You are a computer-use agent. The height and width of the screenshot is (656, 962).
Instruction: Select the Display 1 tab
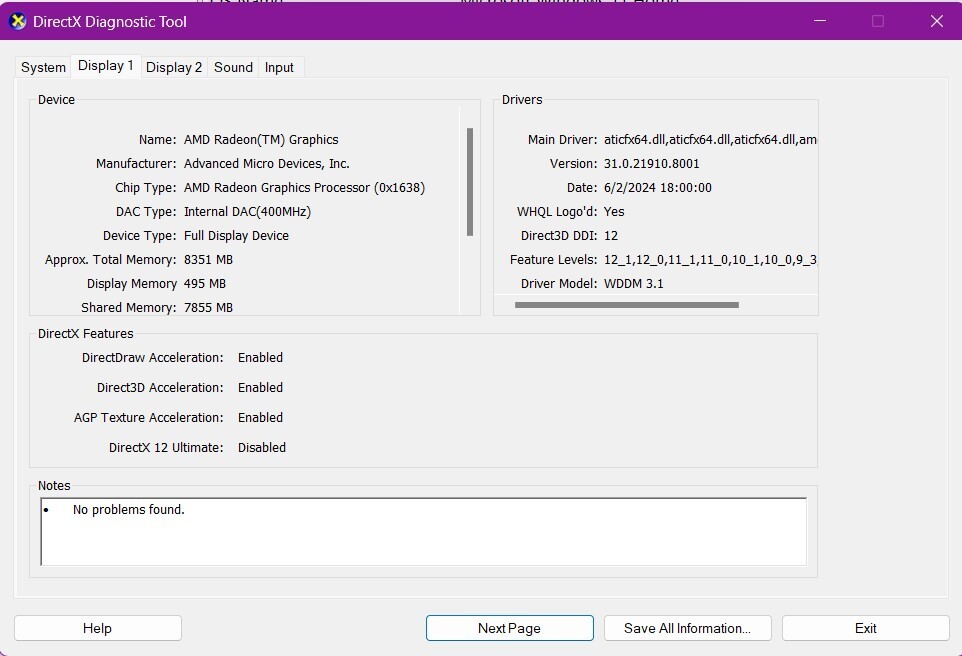coord(106,66)
